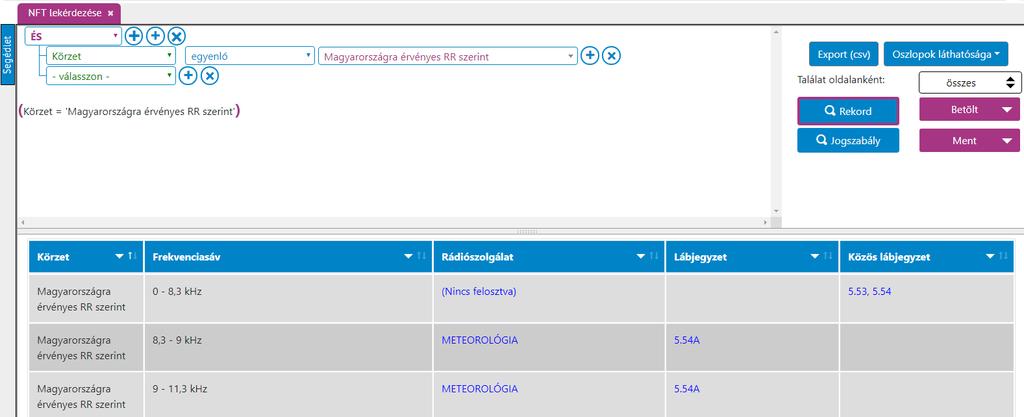Add condition after Körzet row plus icon
Screen dimensions: 1024x417
tap(589, 56)
